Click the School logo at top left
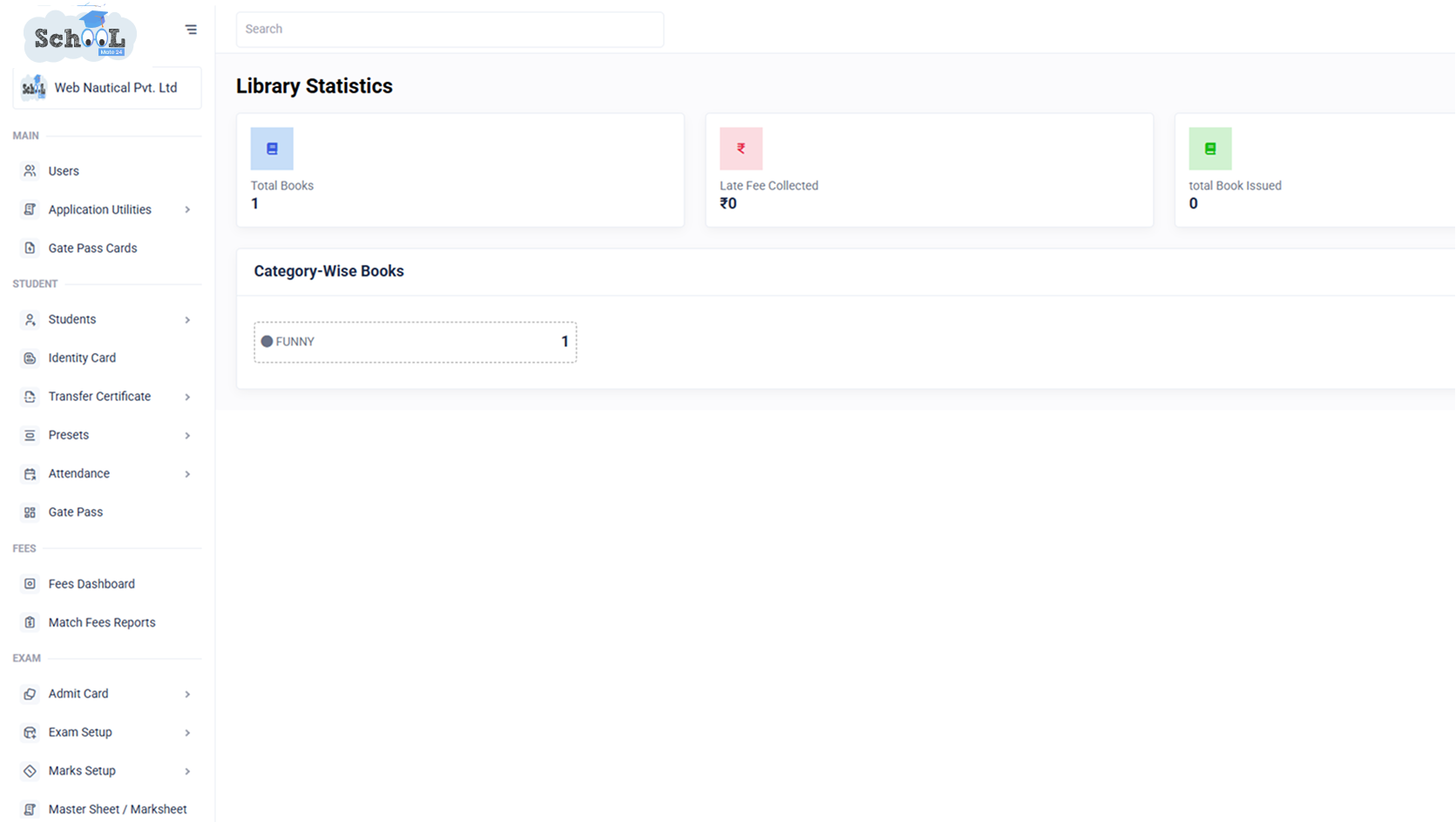This screenshot has height=822, width=1456. 80,35
